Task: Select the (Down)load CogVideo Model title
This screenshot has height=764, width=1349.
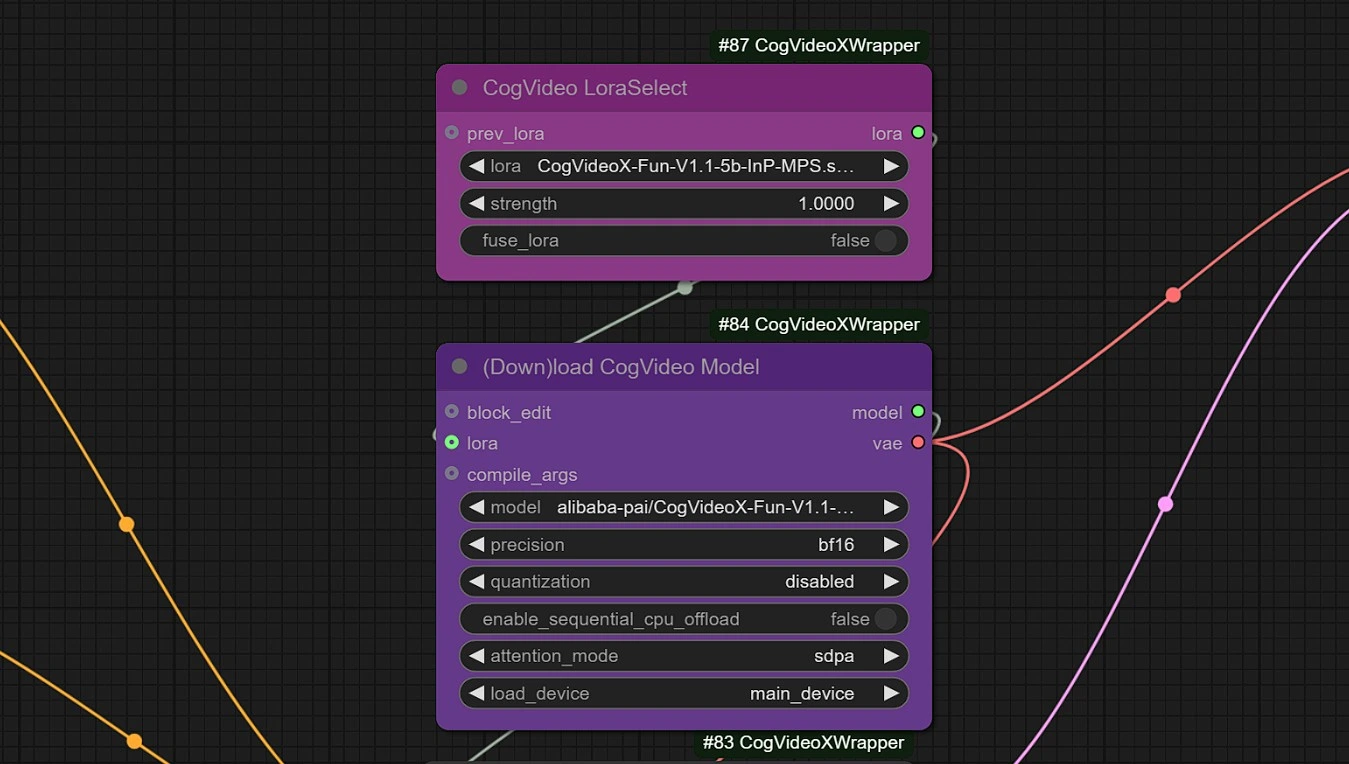Action: tap(621, 366)
